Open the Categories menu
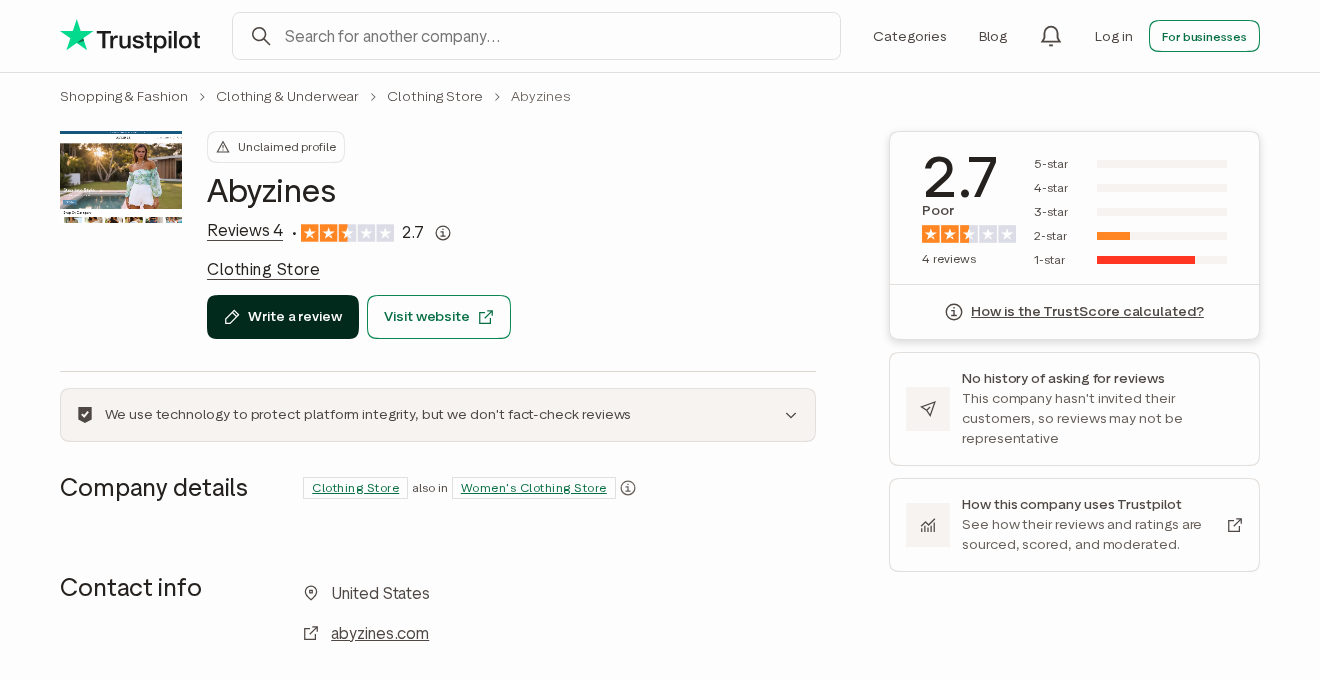The height and width of the screenshot is (680, 1320). tap(910, 36)
